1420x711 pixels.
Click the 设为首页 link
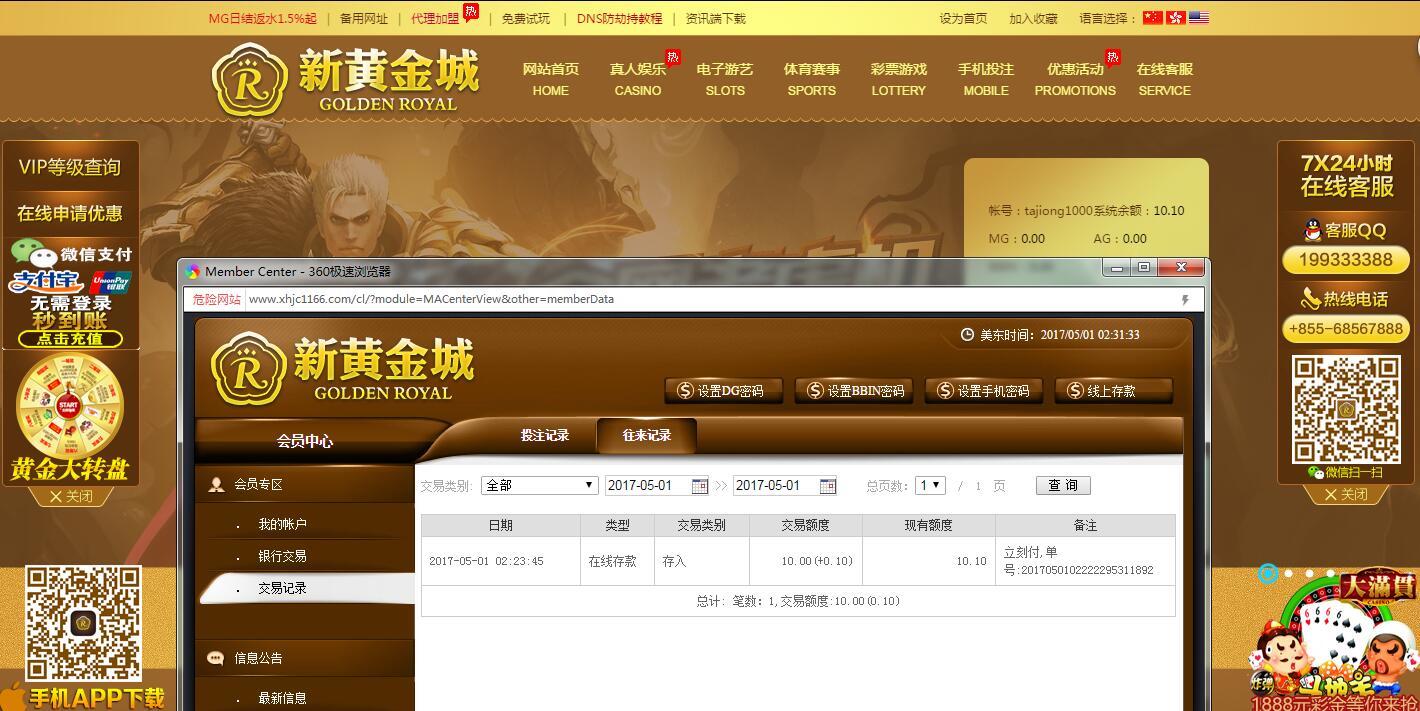click(x=963, y=18)
